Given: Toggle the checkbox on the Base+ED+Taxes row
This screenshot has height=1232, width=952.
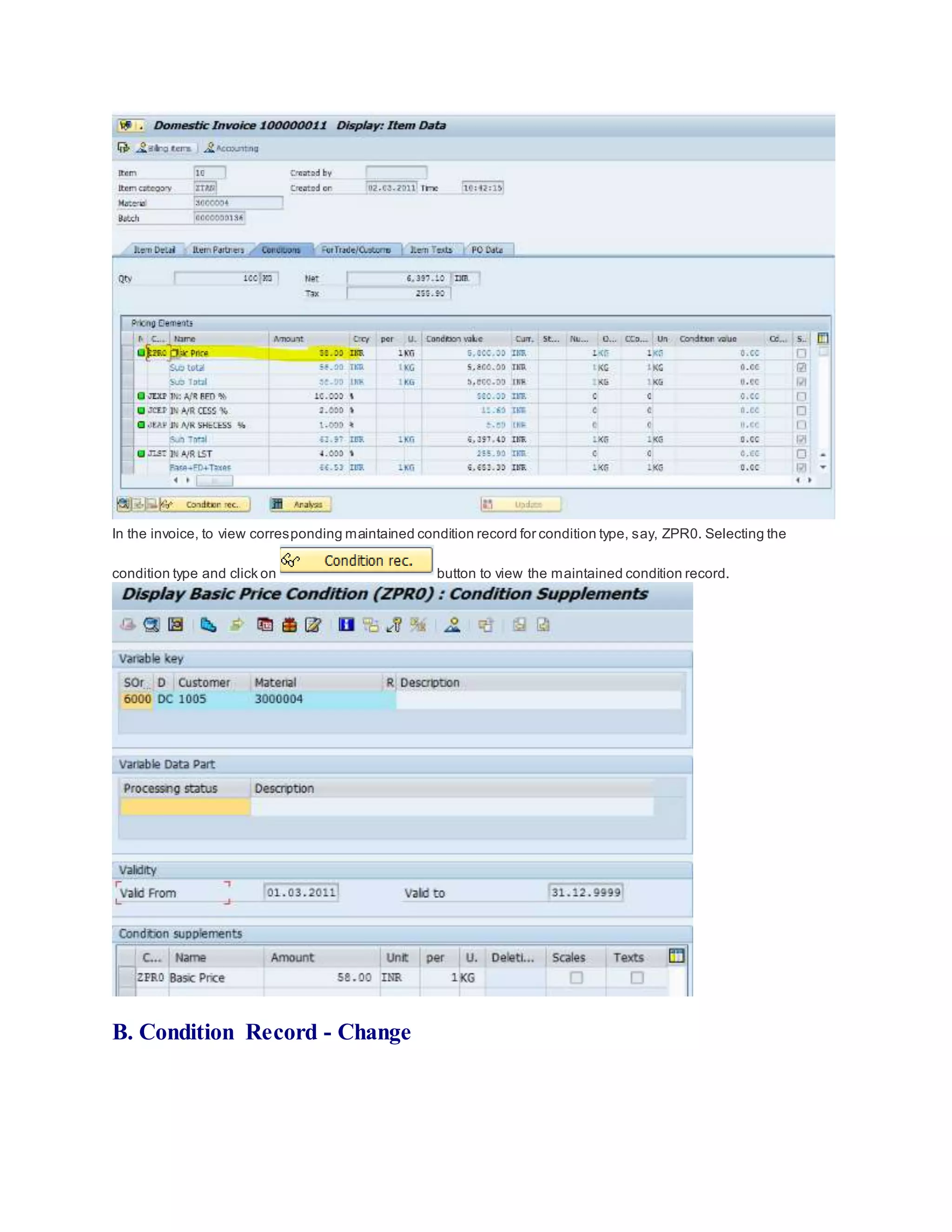Looking at the screenshot, I should [801, 468].
